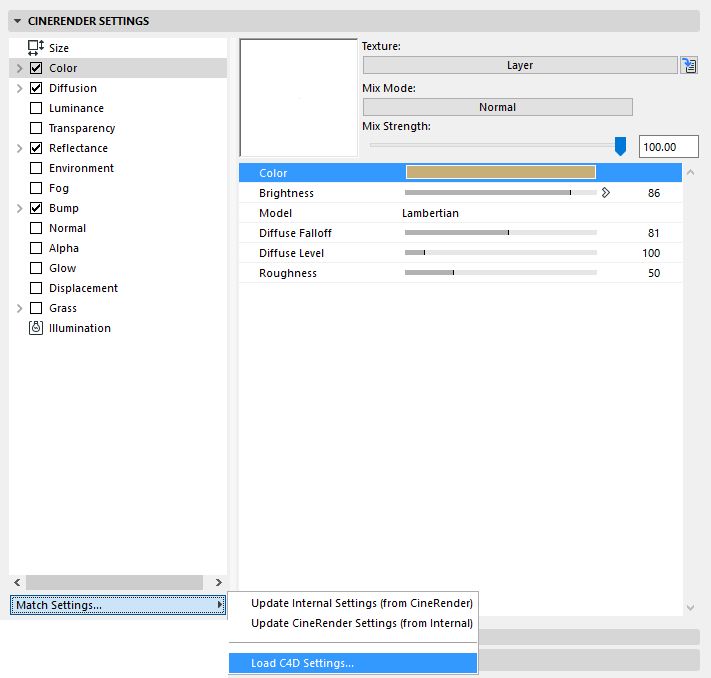Image resolution: width=711 pixels, height=678 pixels.
Task: Click the white texture preview thumbnail
Action: tap(298, 98)
